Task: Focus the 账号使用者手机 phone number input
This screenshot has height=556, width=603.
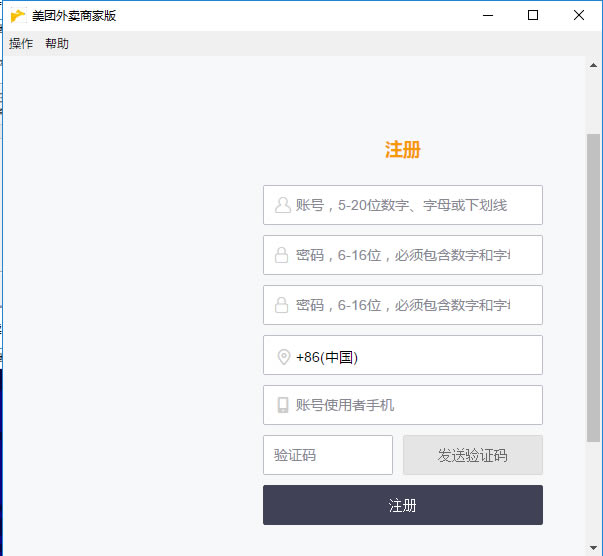Action: tap(415, 405)
